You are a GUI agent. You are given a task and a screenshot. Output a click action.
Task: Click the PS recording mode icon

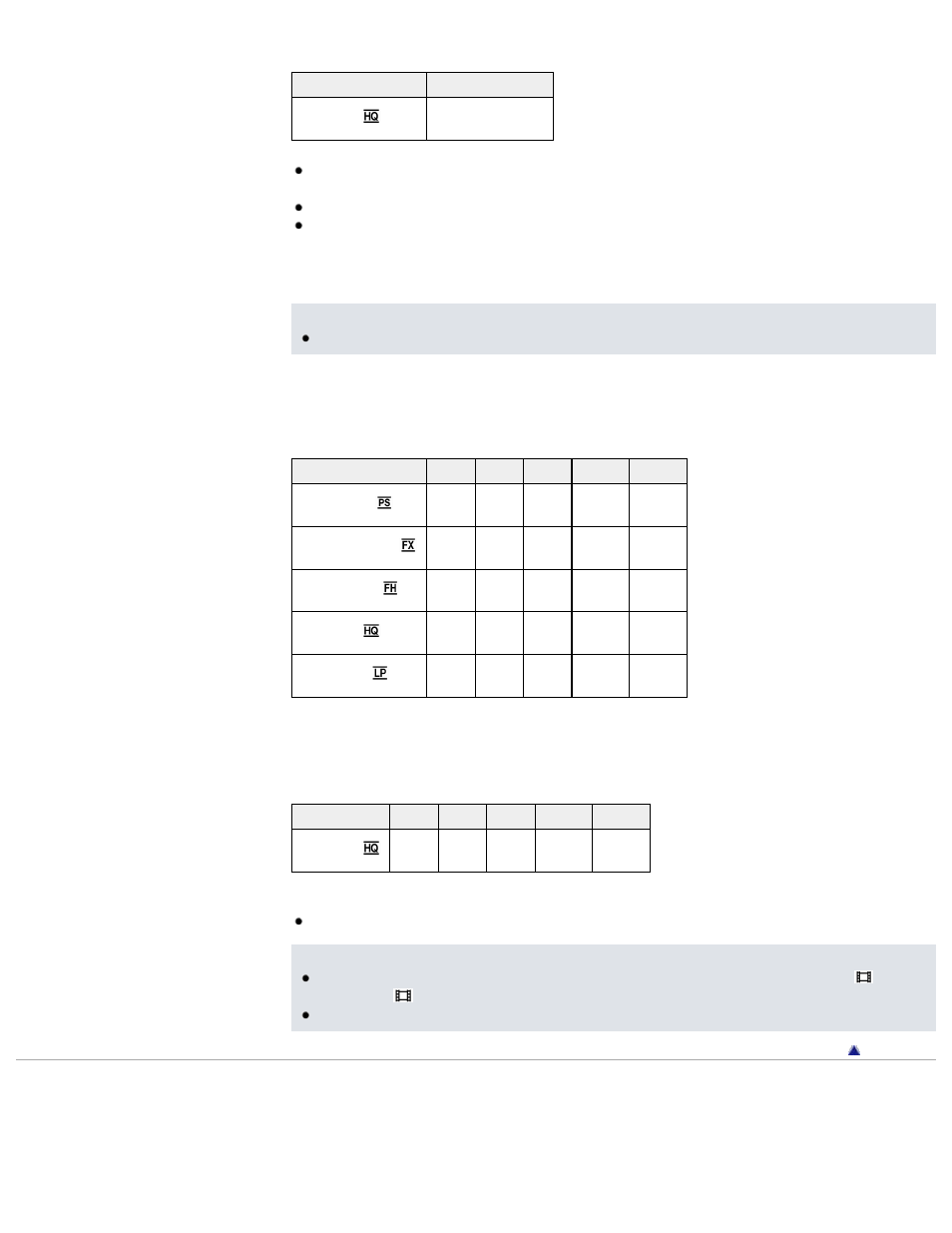tap(384, 503)
